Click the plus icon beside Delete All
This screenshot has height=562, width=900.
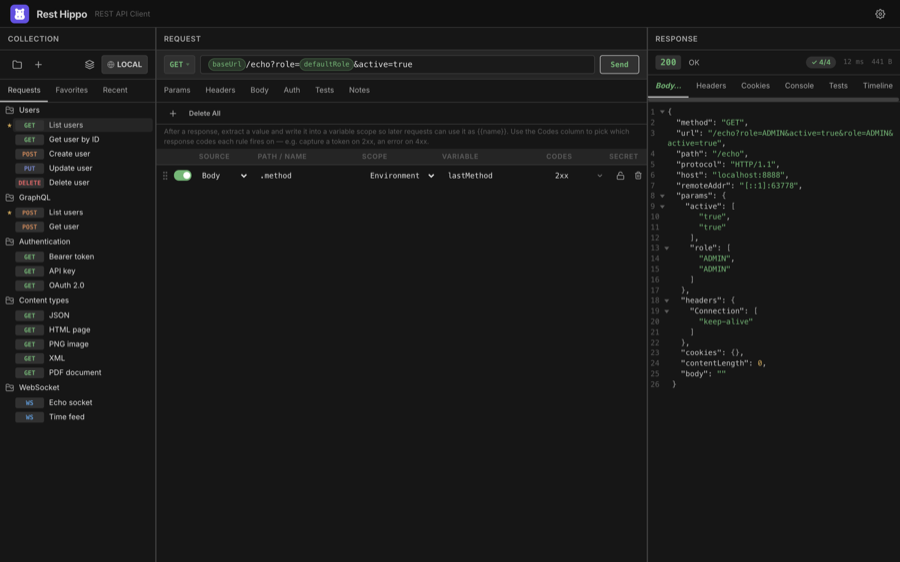click(173, 114)
